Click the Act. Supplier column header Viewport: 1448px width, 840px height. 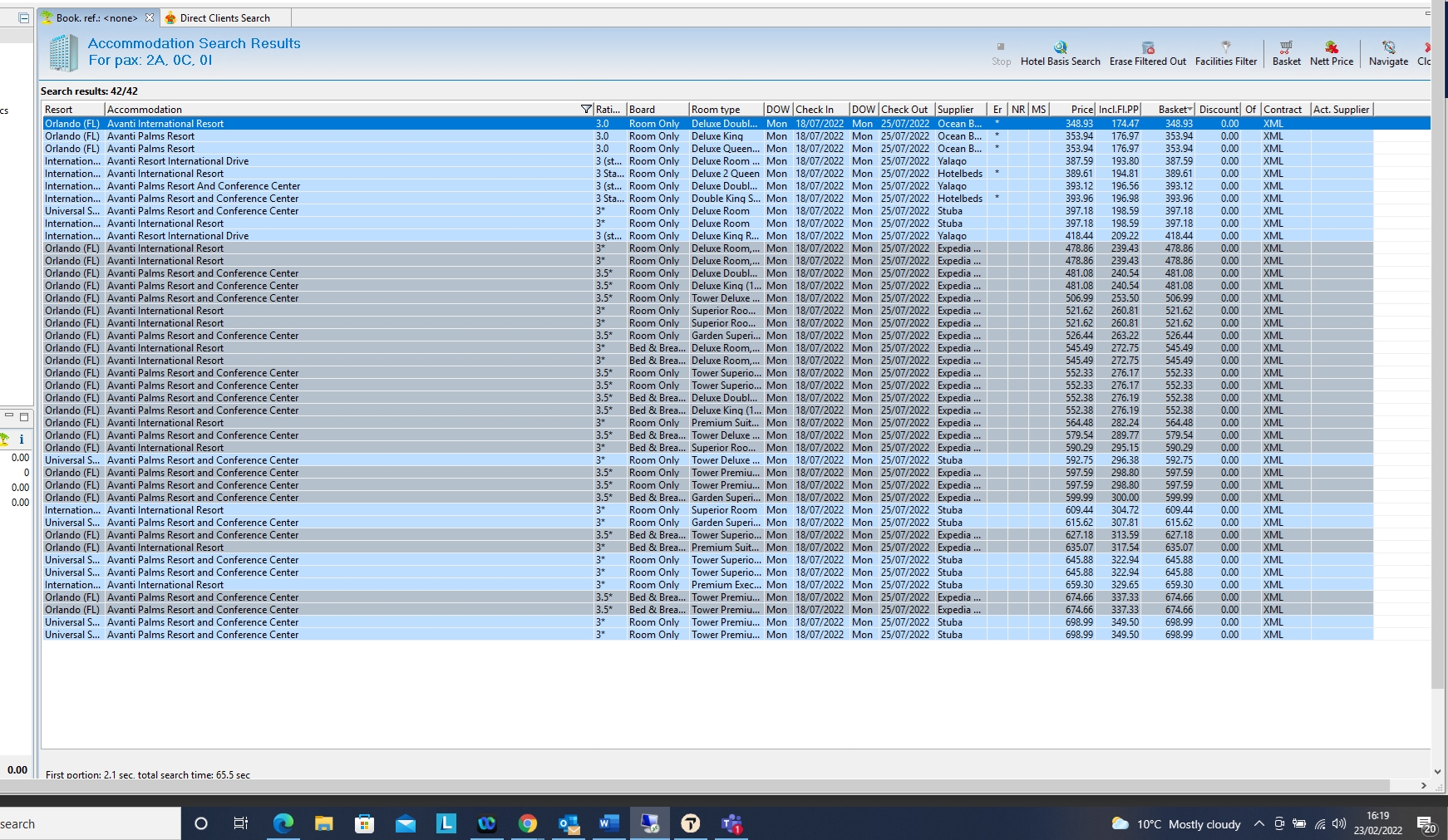coord(1342,109)
